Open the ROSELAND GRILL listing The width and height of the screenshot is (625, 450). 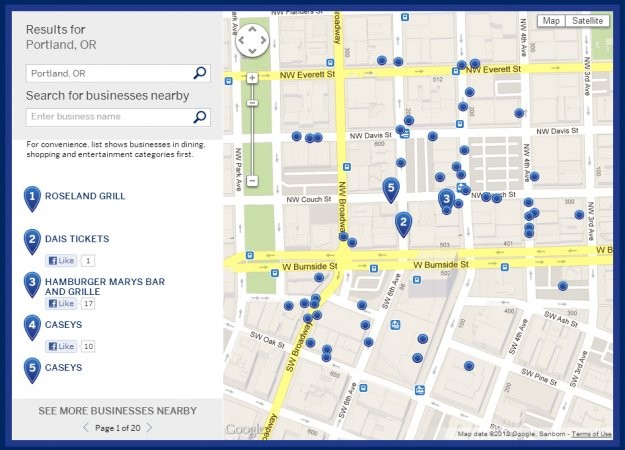(85, 196)
